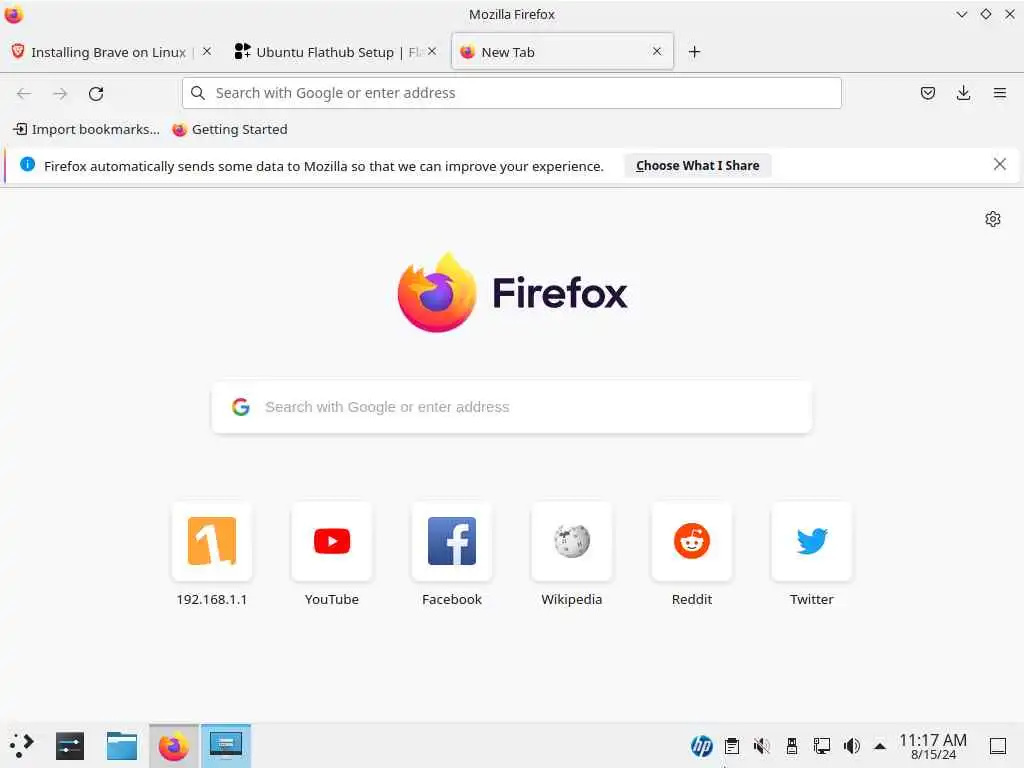Switch to Installing Brave on Linux tab
Image resolution: width=1024 pixels, height=768 pixels.
(108, 52)
